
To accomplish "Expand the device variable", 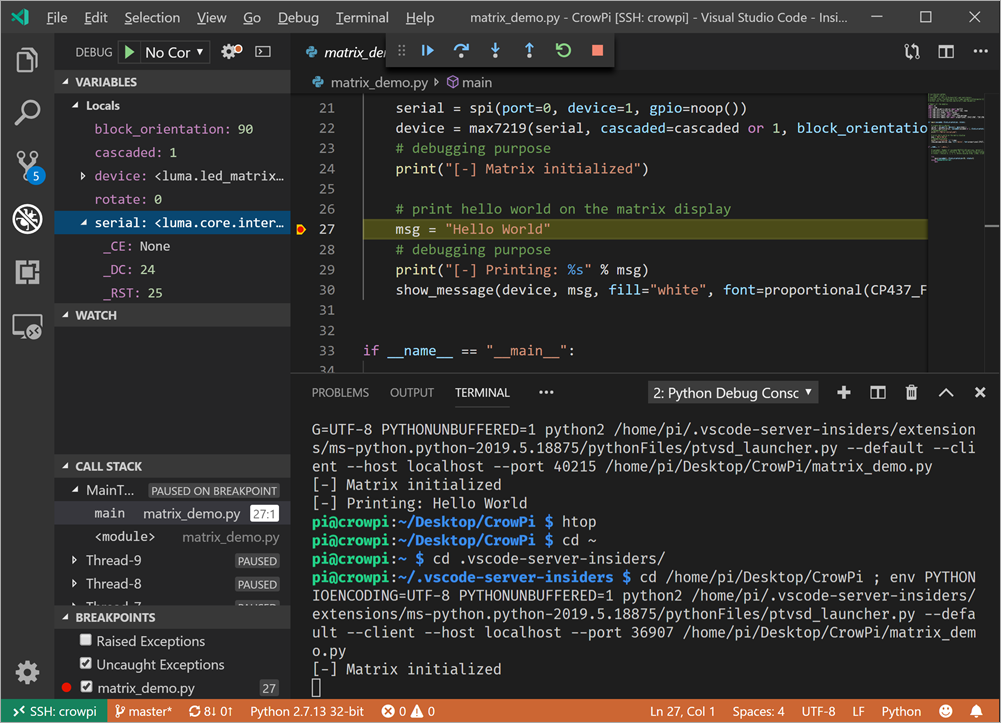I will click(83, 175).
